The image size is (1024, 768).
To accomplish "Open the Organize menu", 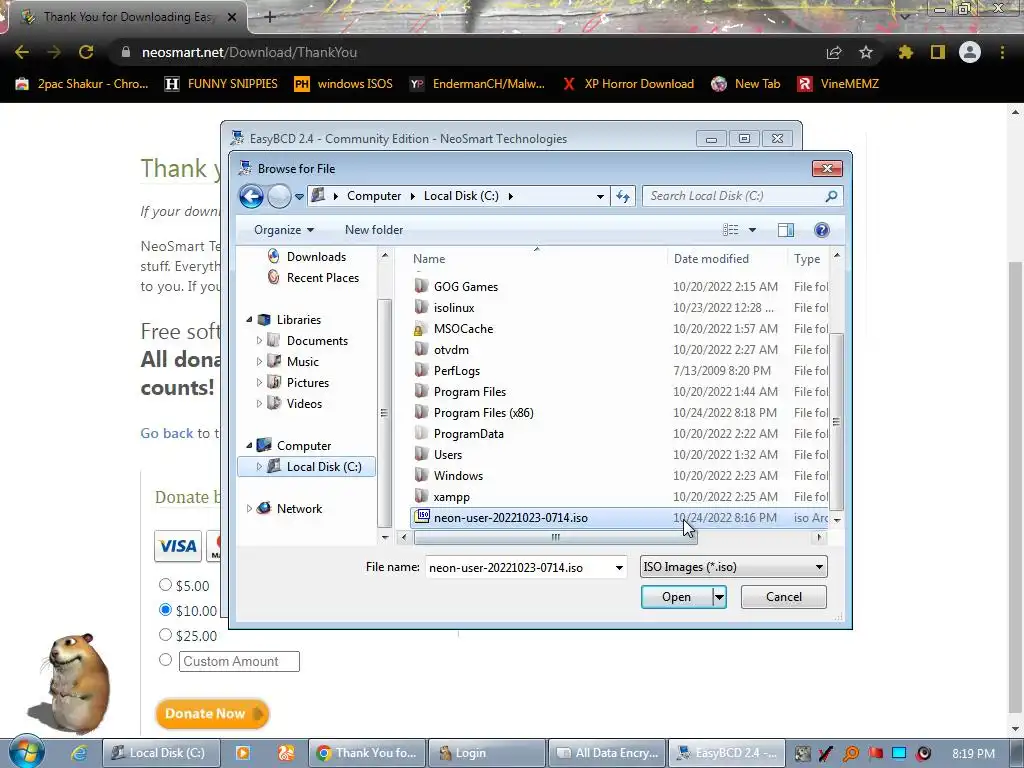I will [x=284, y=230].
